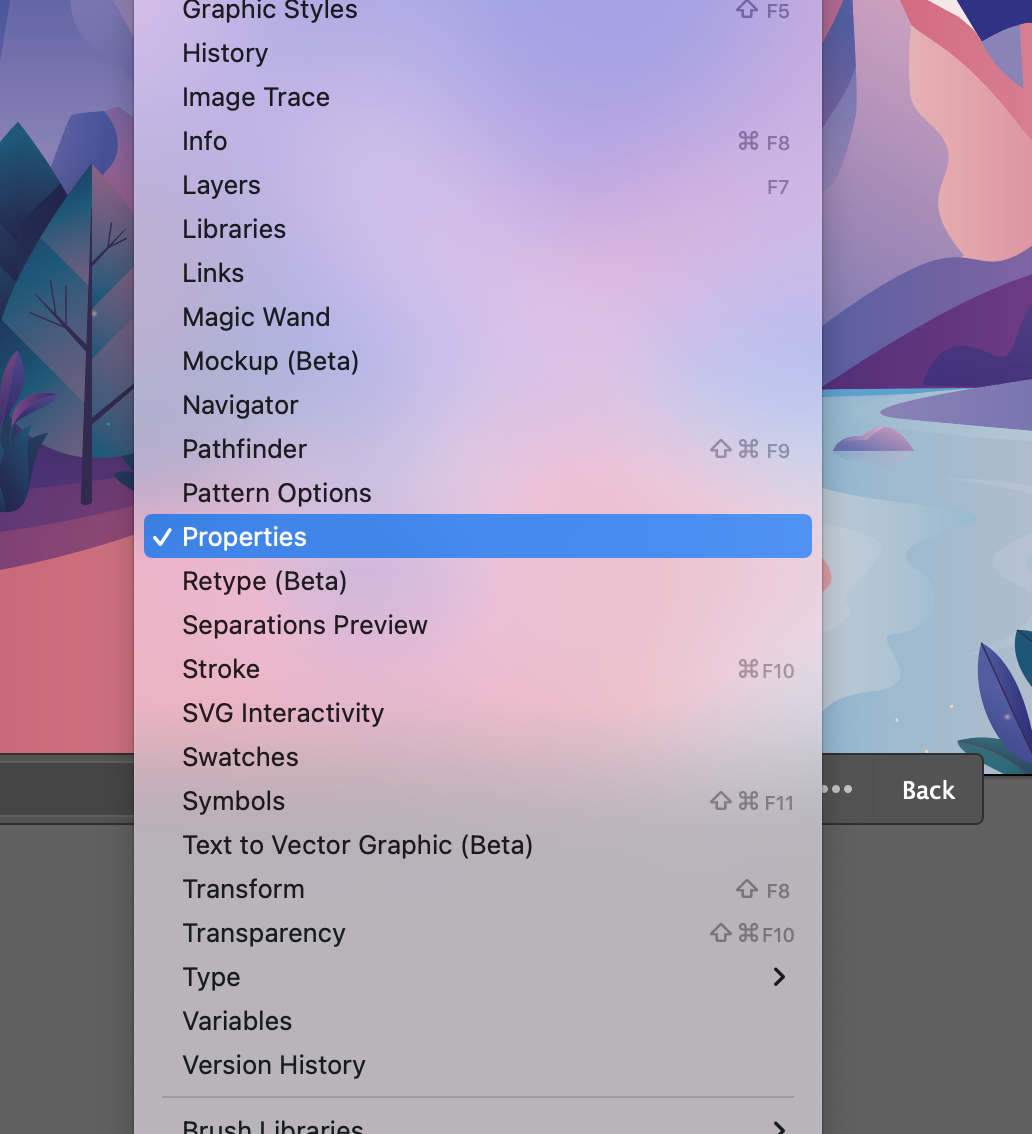
Task: Open the Swatches panel
Action: (240, 757)
